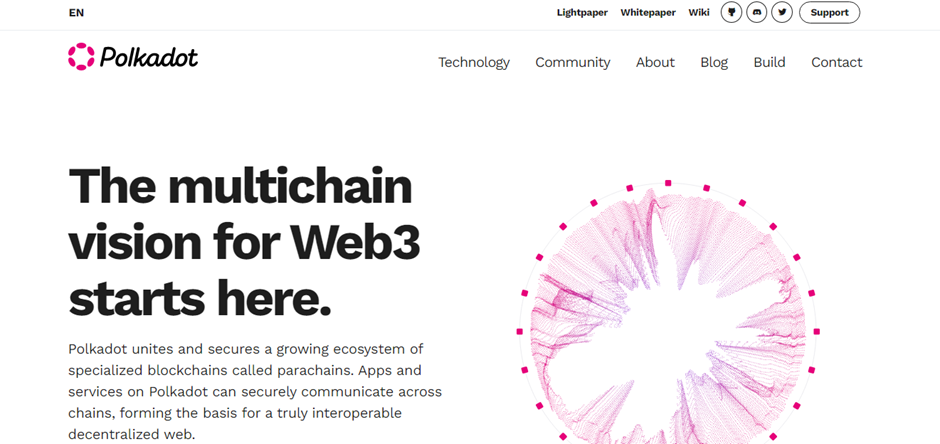Expand the Community navigation menu

573,62
